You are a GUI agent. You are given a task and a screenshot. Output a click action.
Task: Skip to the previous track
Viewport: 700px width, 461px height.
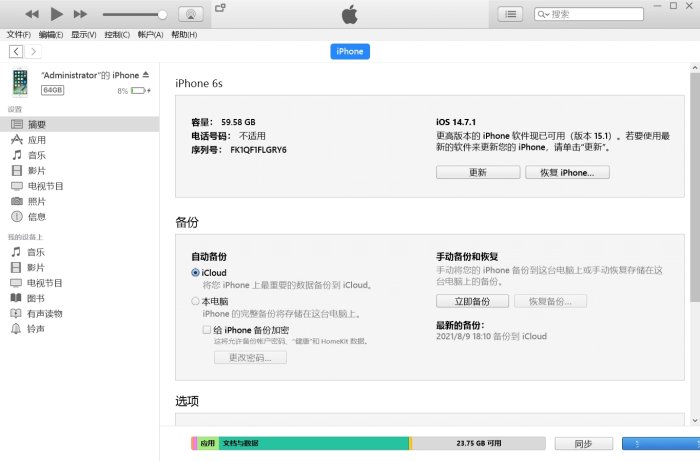(x=31, y=14)
